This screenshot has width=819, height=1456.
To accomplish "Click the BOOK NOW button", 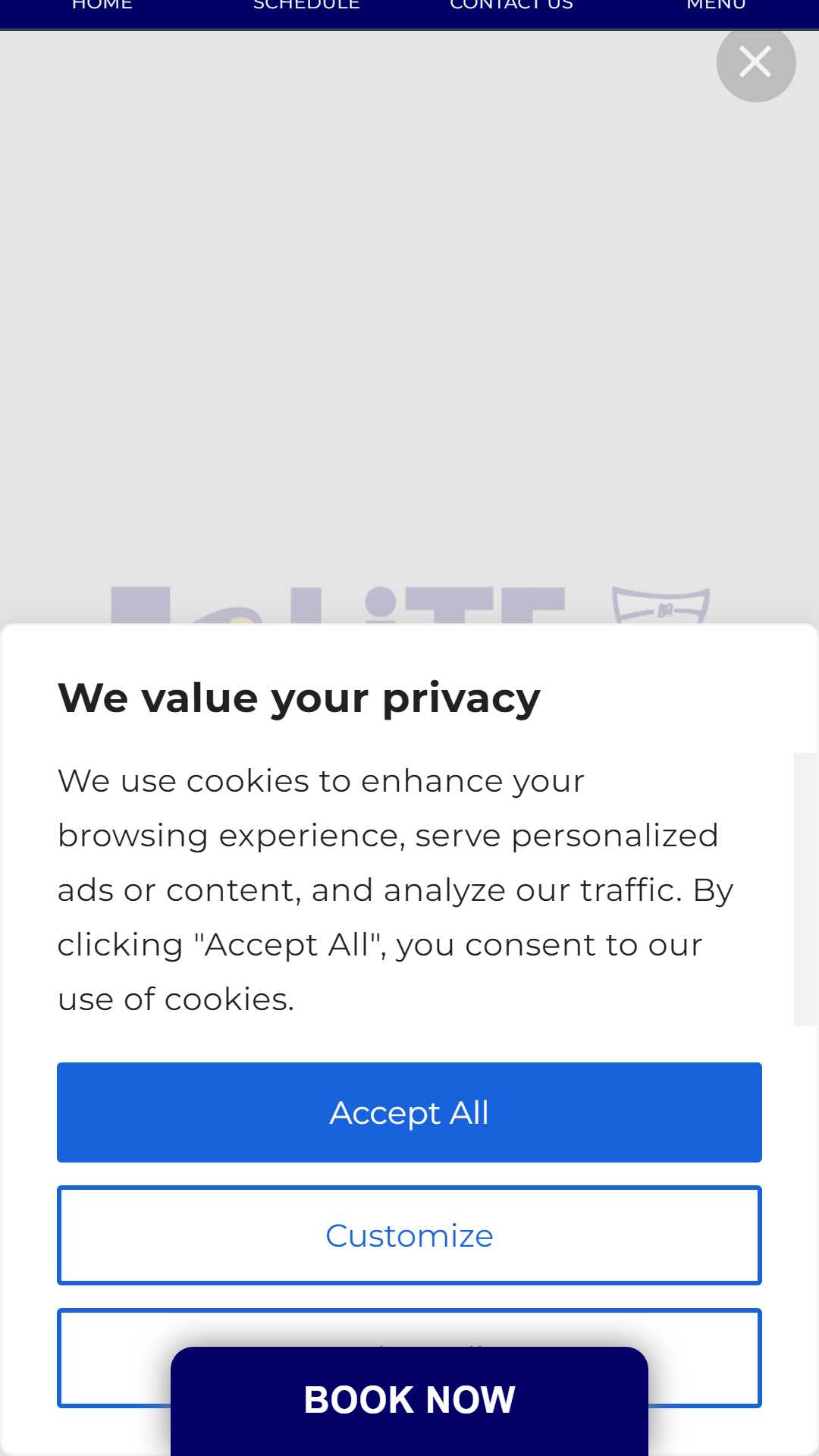I will click(409, 1400).
